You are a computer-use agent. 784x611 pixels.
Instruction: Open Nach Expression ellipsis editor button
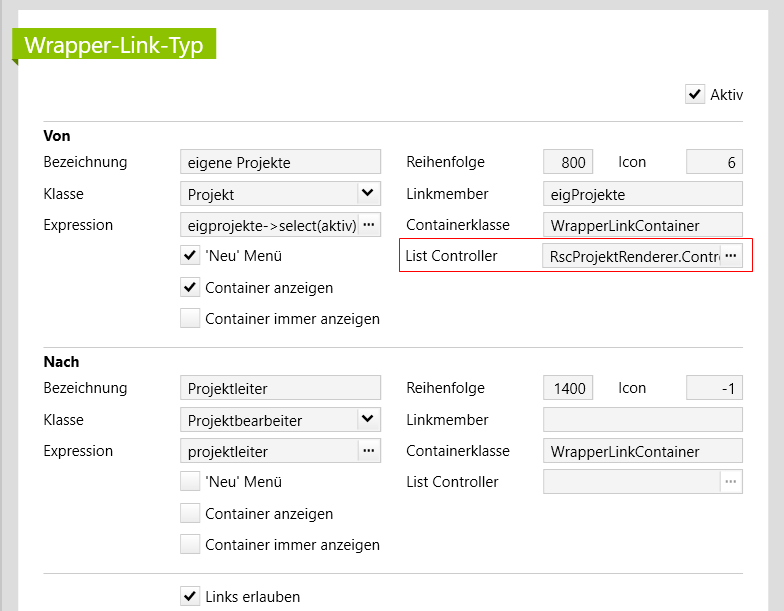click(x=369, y=451)
